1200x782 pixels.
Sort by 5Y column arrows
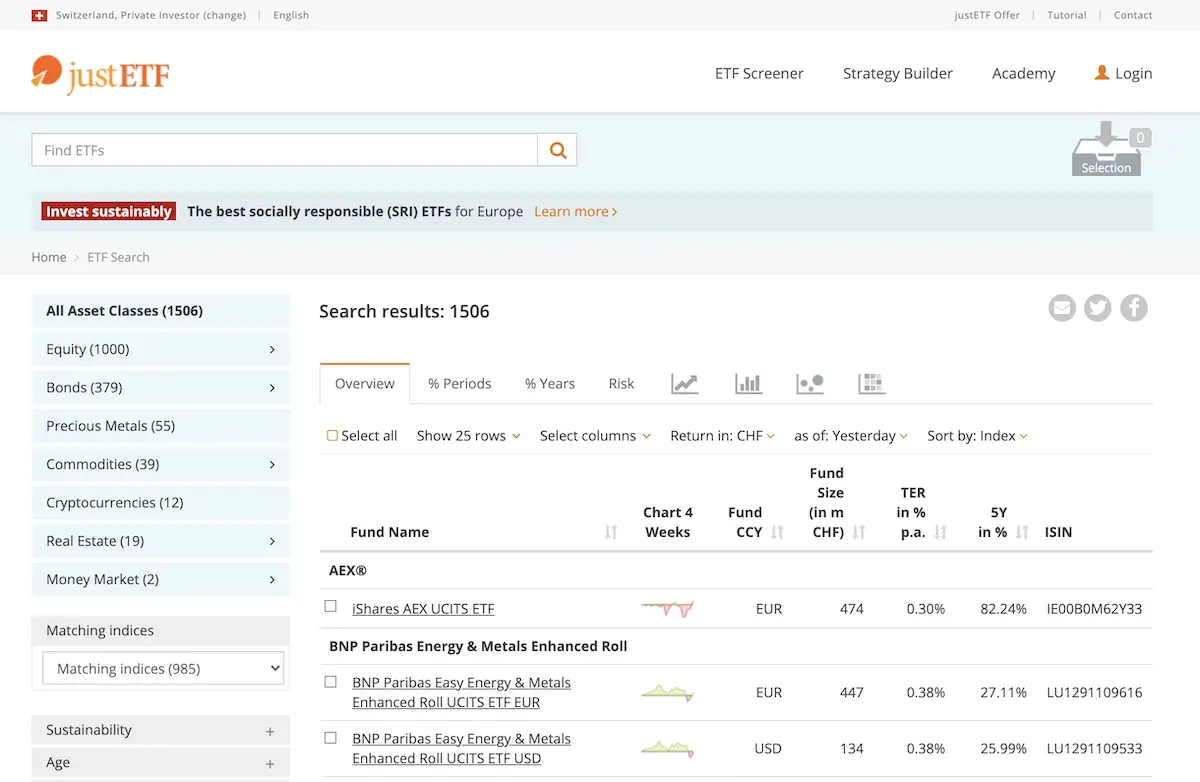click(x=1022, y=533)
